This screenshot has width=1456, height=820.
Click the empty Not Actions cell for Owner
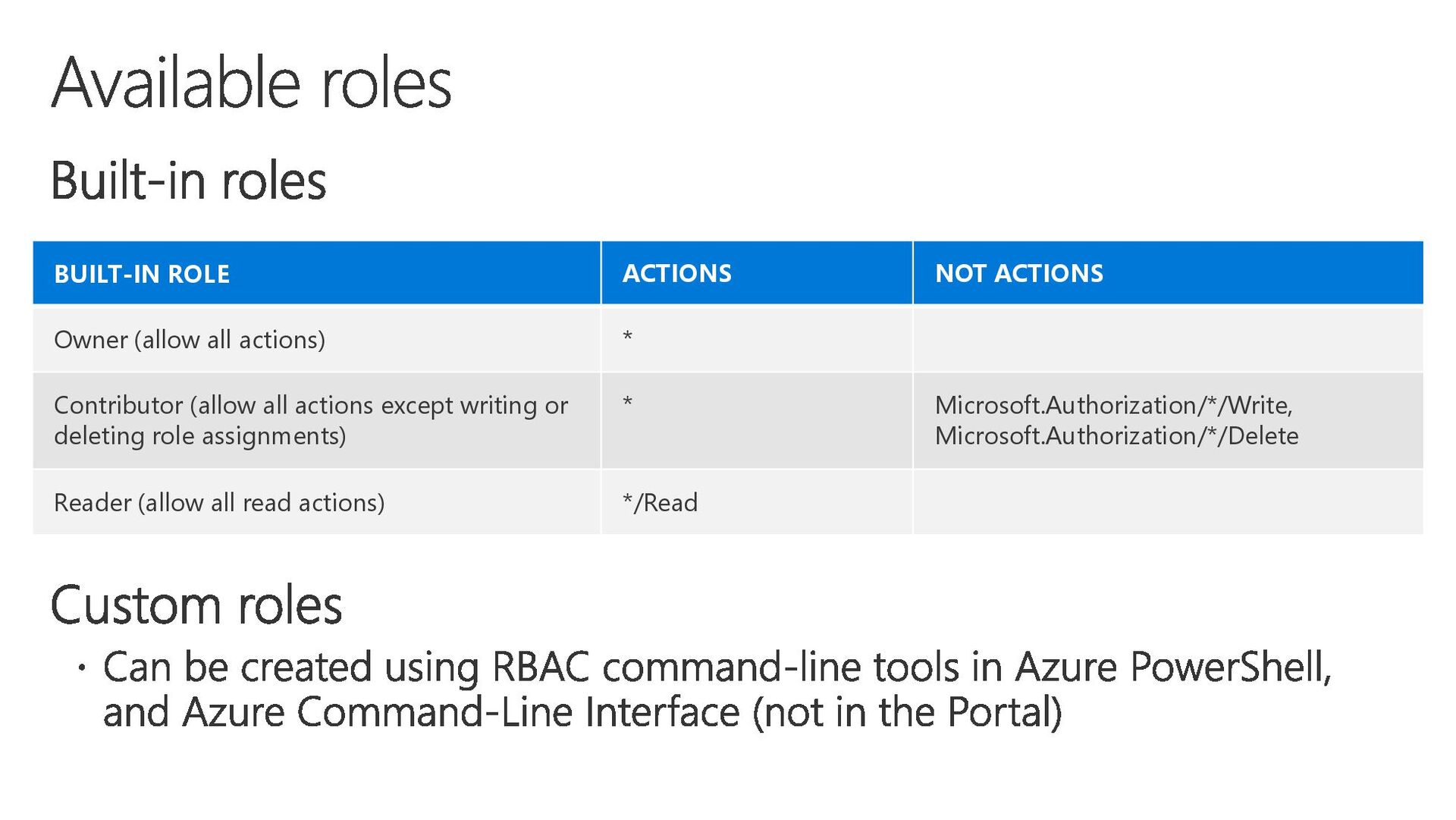tap(1167, 339)
